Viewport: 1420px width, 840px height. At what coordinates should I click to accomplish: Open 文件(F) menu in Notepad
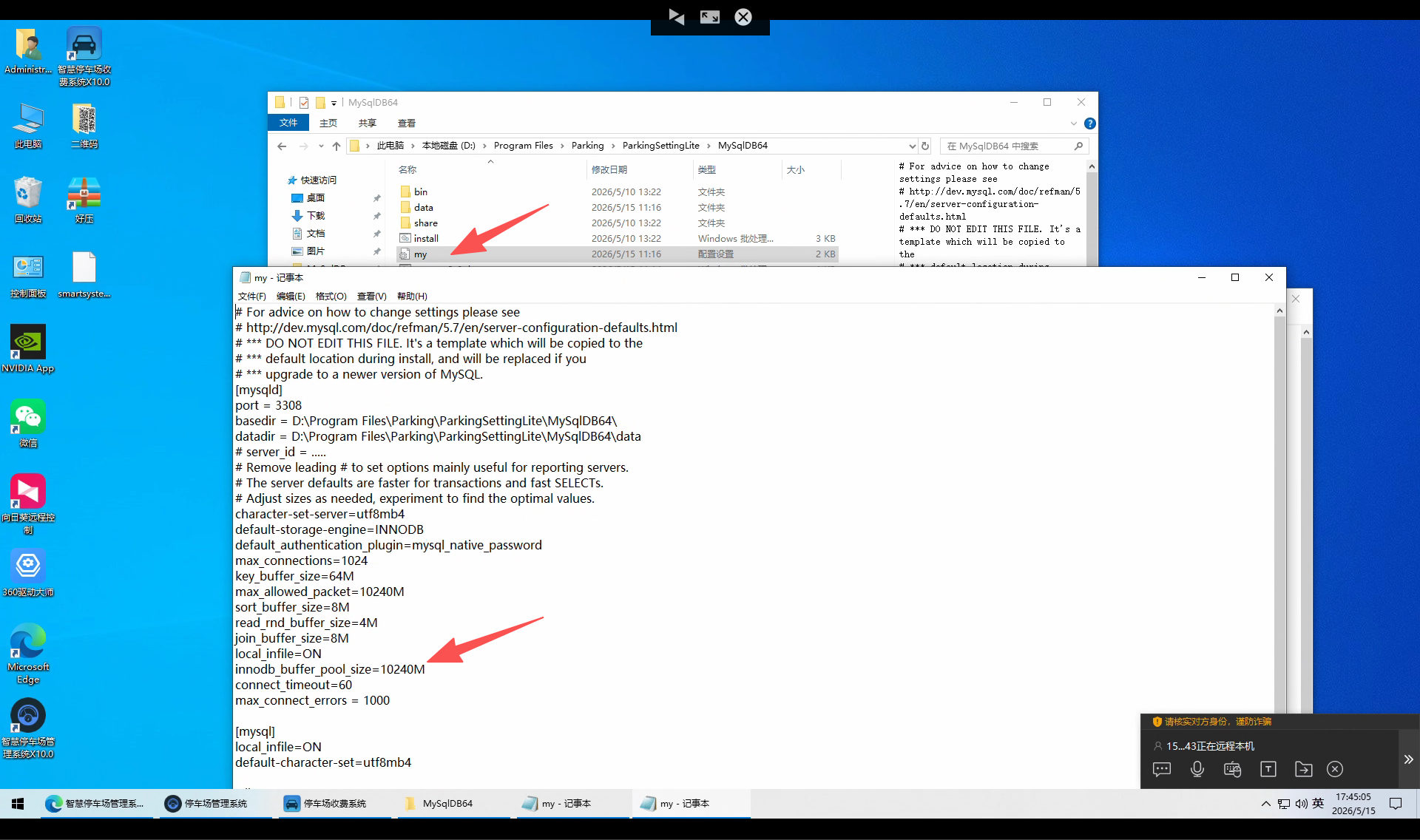coord(251,296)
